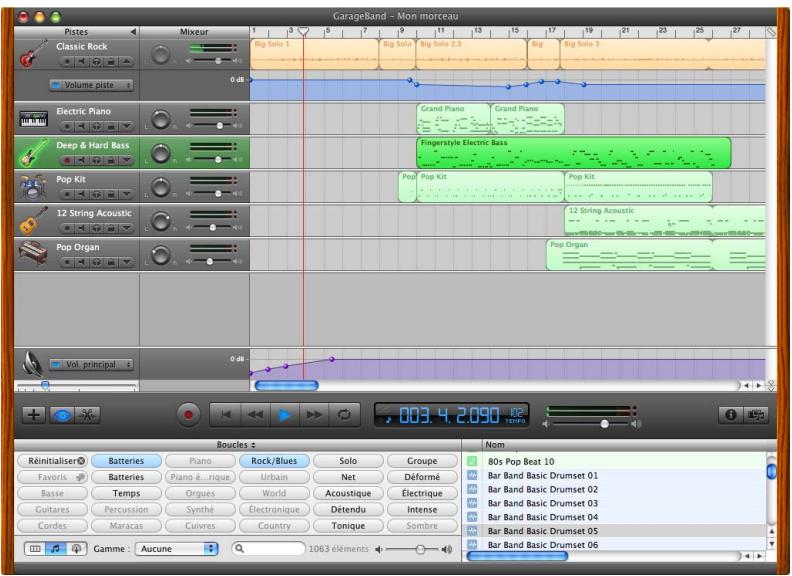Disable recording on Deep & Hard Bass track
The width and height of the screenshot is (792, 576).
click(x=67, y=160)
